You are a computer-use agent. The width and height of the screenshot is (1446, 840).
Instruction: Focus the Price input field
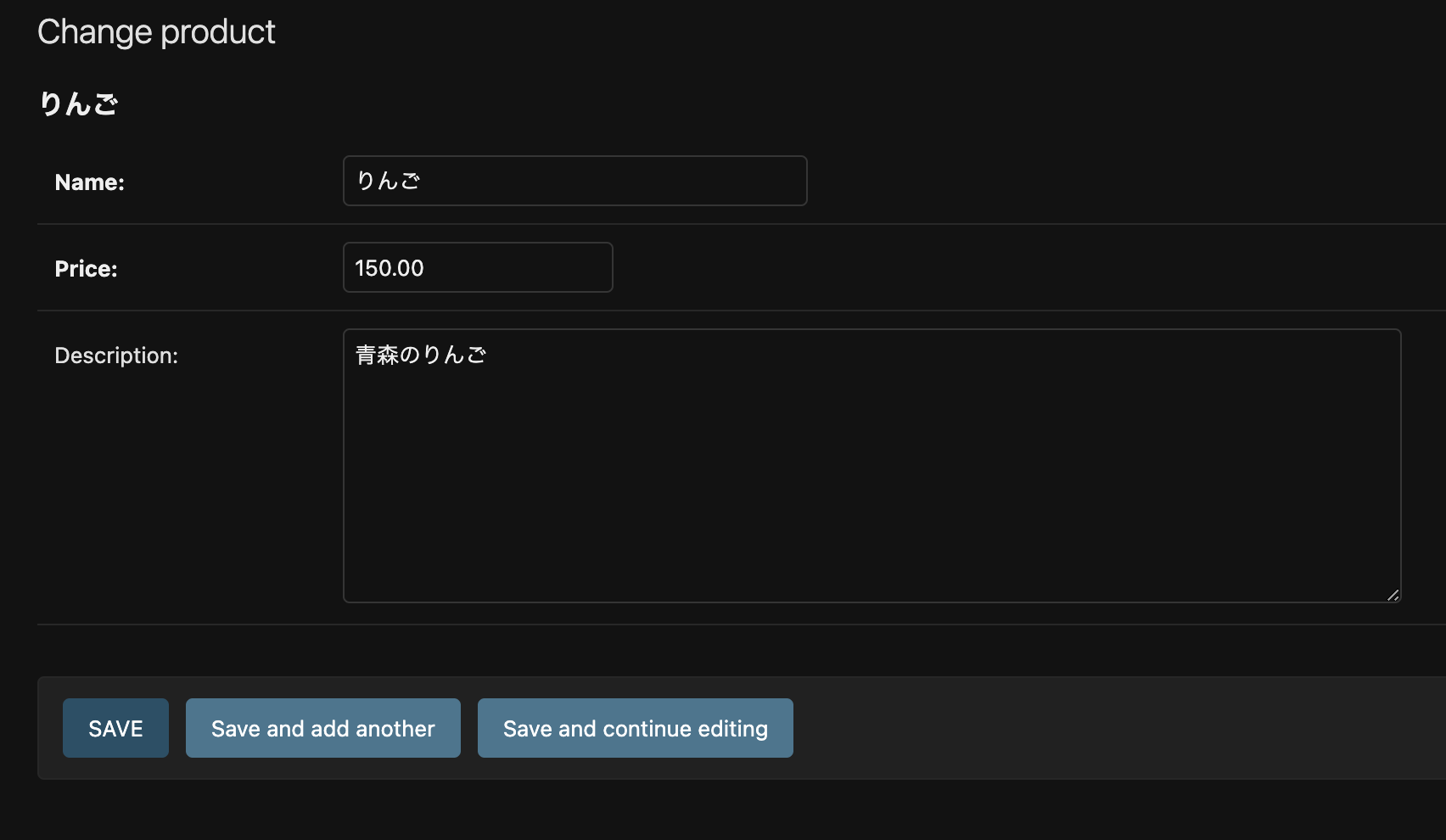point(478,267)
